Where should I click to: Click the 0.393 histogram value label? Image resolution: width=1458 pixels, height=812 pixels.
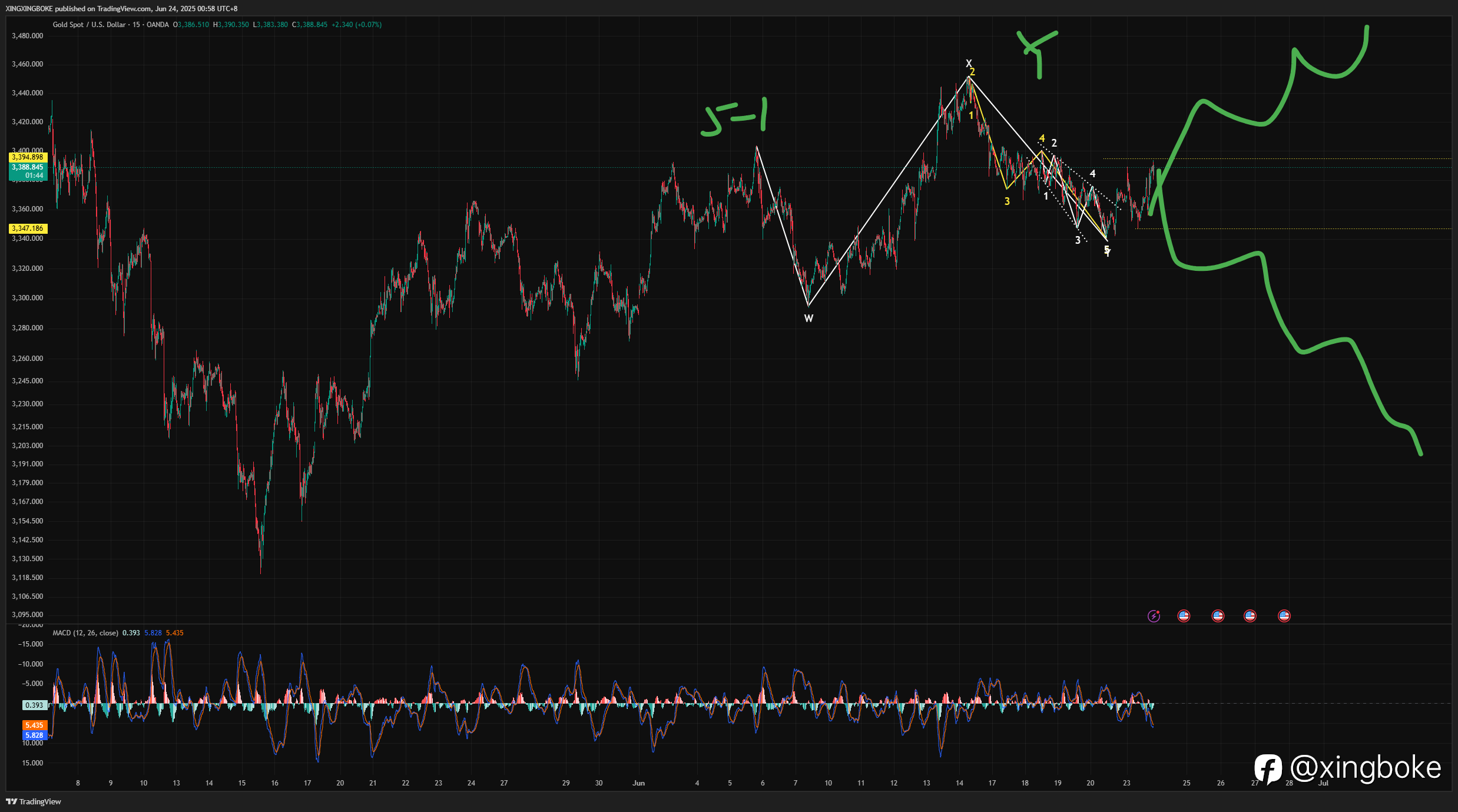(x=34, y=705)
